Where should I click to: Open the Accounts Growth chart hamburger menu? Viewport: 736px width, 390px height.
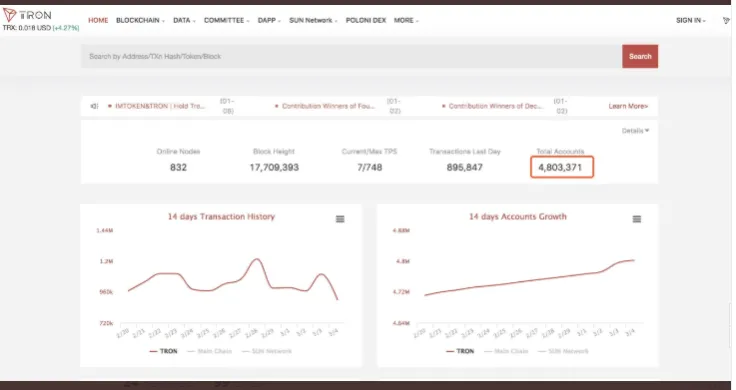coord(636,219)
